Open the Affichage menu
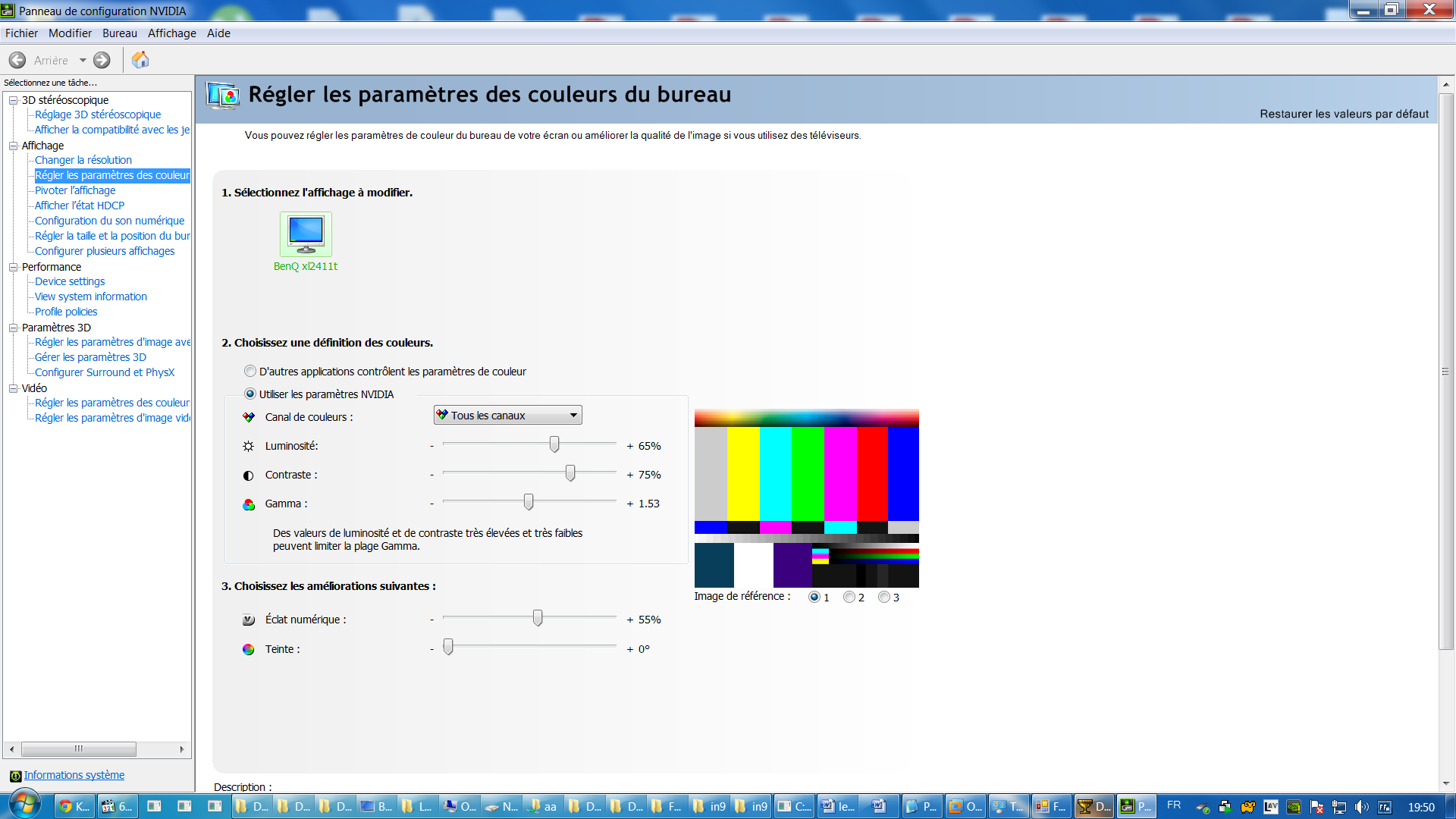 coord(172,33)
